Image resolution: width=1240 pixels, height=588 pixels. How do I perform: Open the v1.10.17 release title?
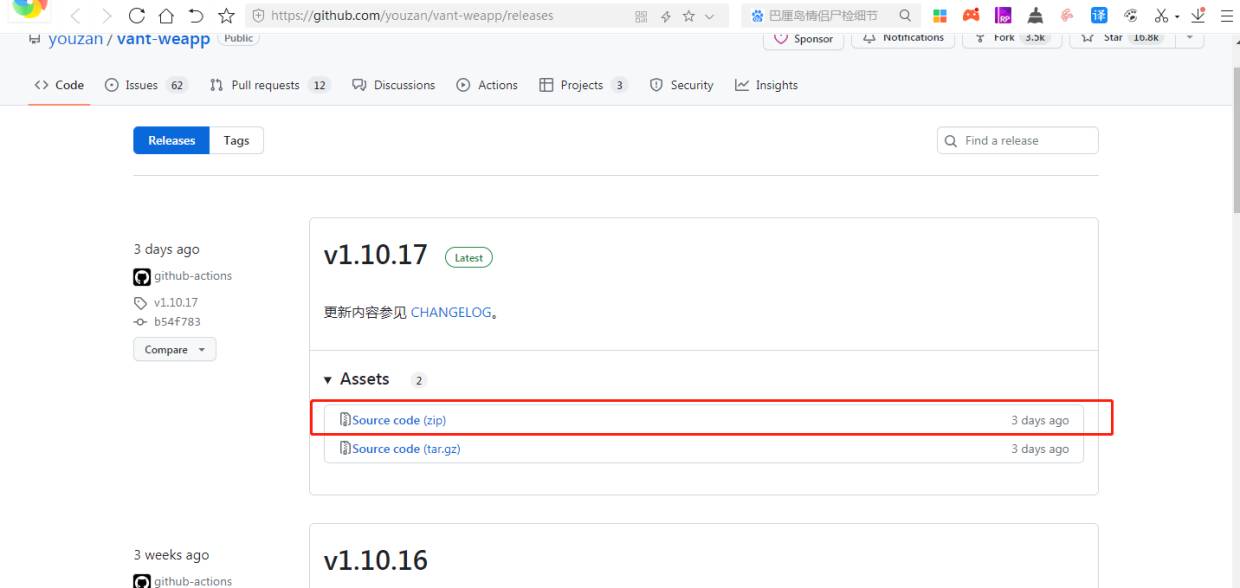click(x=376, y=256)
